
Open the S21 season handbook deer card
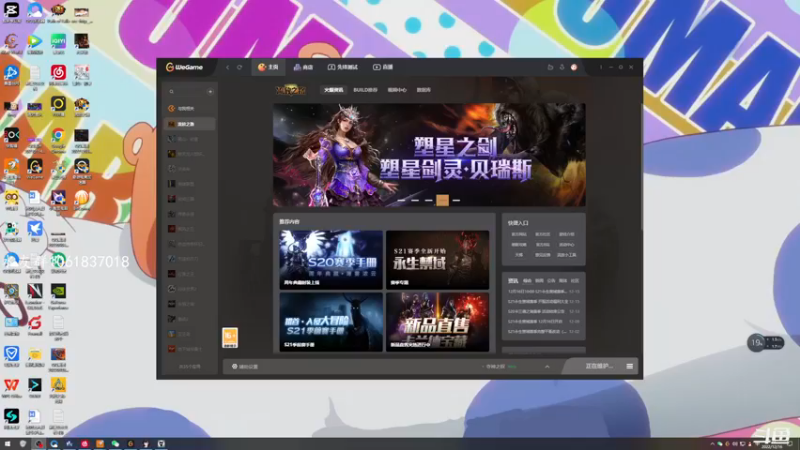click(x=331, y=322)
